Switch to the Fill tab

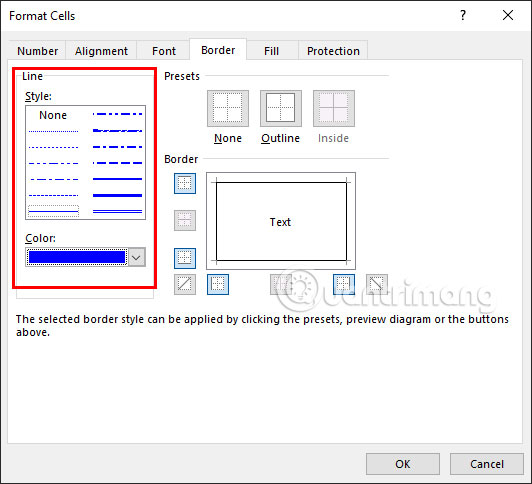pos(272,51)
